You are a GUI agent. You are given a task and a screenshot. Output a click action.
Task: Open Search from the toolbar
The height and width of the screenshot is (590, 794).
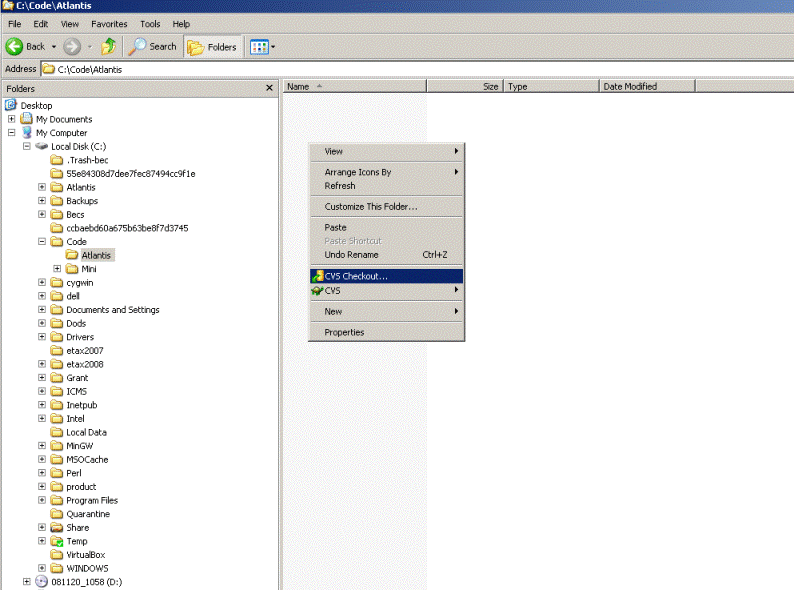[153, 46]
